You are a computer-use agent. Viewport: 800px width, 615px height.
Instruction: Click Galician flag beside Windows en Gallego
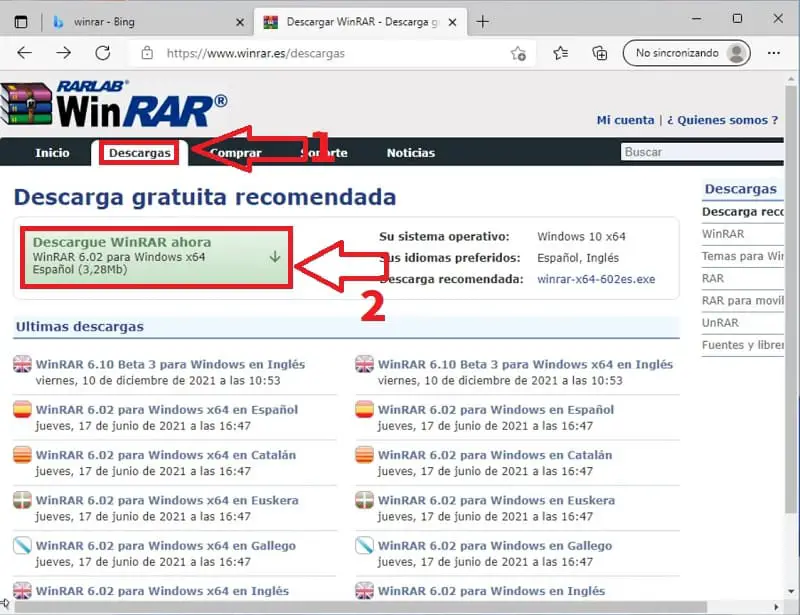click(x=364, y=545)
